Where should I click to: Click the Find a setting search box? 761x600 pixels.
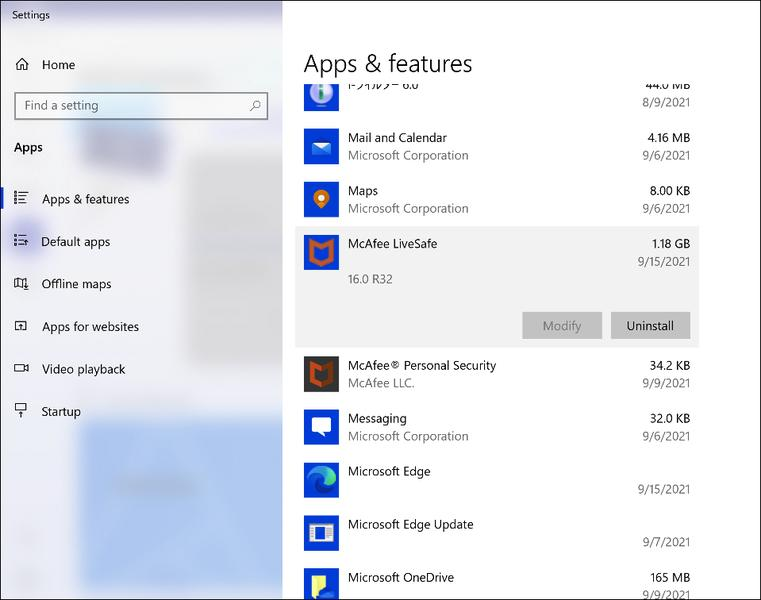pos(141,105)
